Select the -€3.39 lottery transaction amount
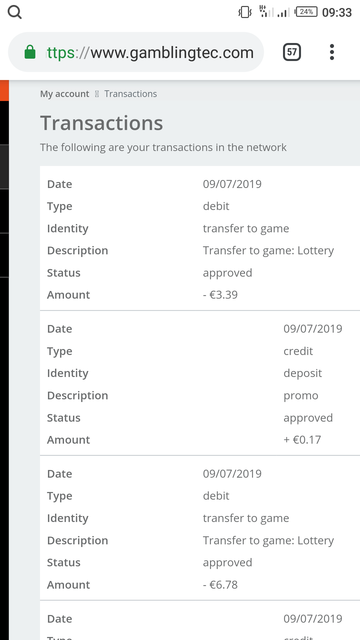The width and height of the screenshot is (360, 640). [x=220, y=295]
